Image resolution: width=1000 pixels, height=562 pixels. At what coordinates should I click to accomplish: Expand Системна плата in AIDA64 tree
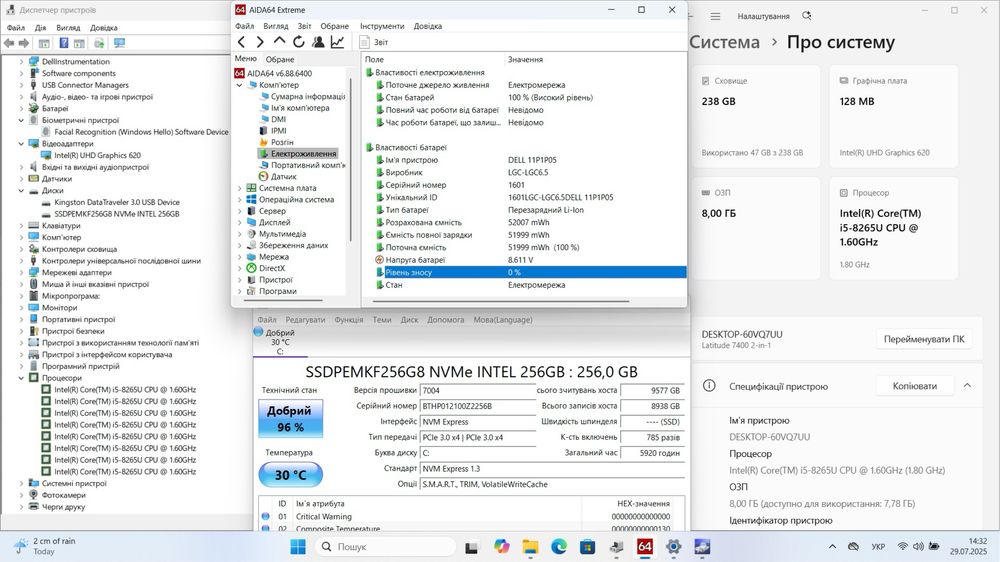[240, 188]
